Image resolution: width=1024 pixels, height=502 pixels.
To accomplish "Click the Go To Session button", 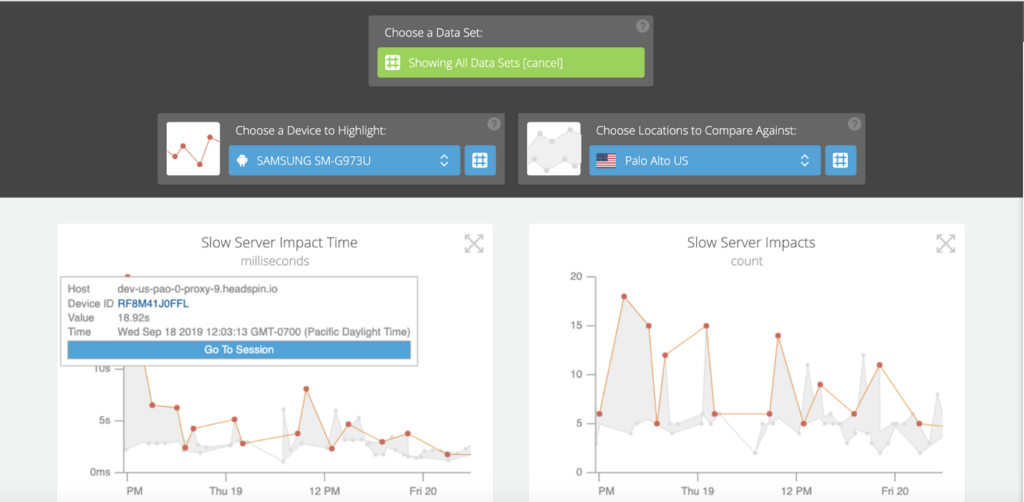I will click(239, 350).
